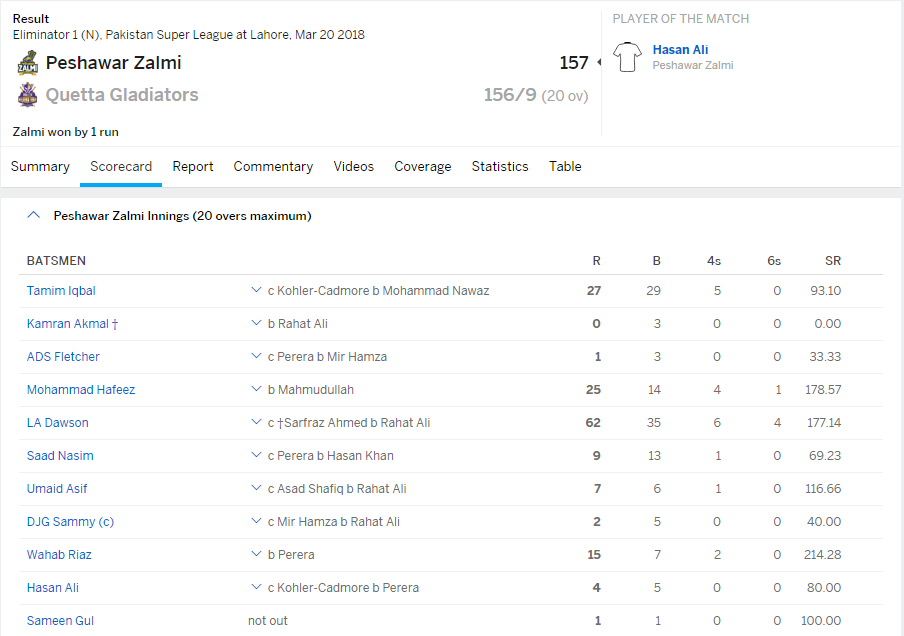
Task: View the points Table tab
Action: 565,167
